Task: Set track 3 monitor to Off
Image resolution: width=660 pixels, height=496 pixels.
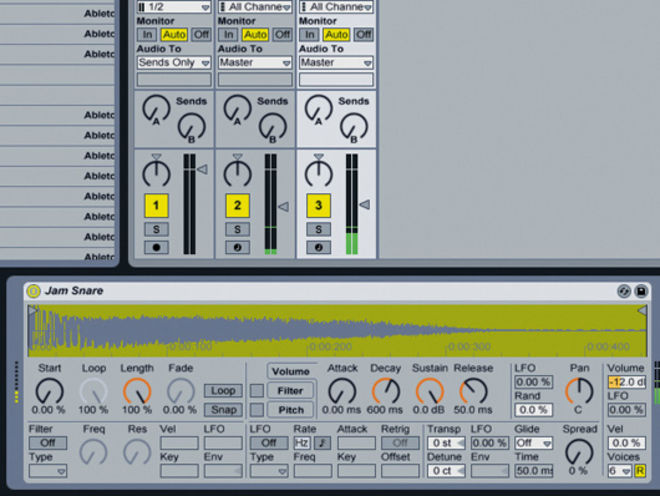Action: coord(364,35)
